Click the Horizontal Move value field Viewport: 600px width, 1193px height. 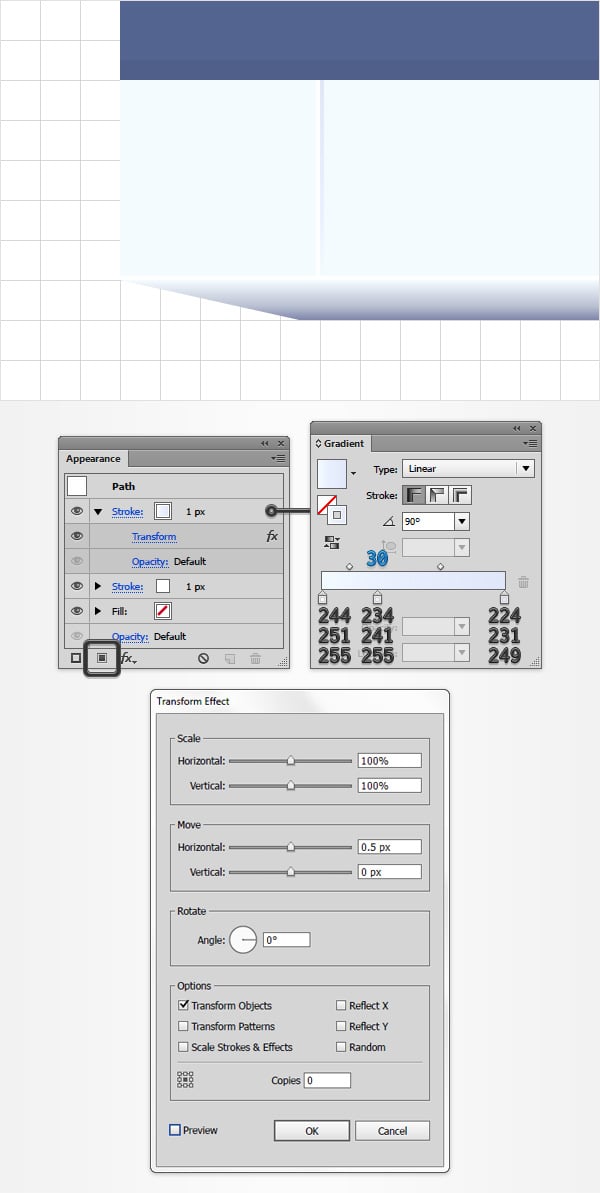389,847
